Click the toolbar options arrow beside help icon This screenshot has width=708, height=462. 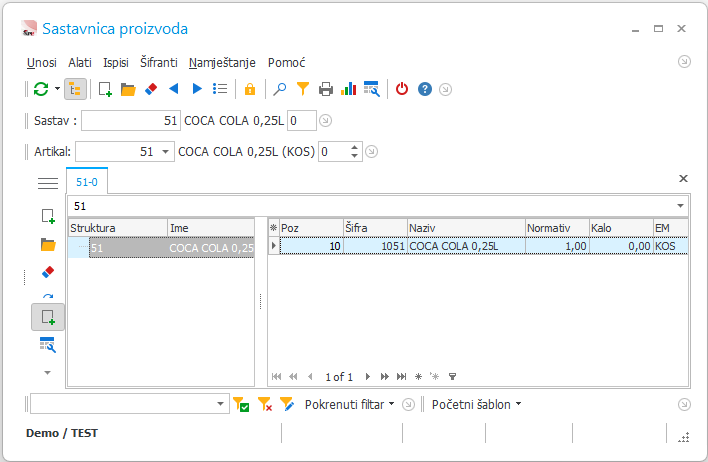pyautogui.click(x=445, y=89)
